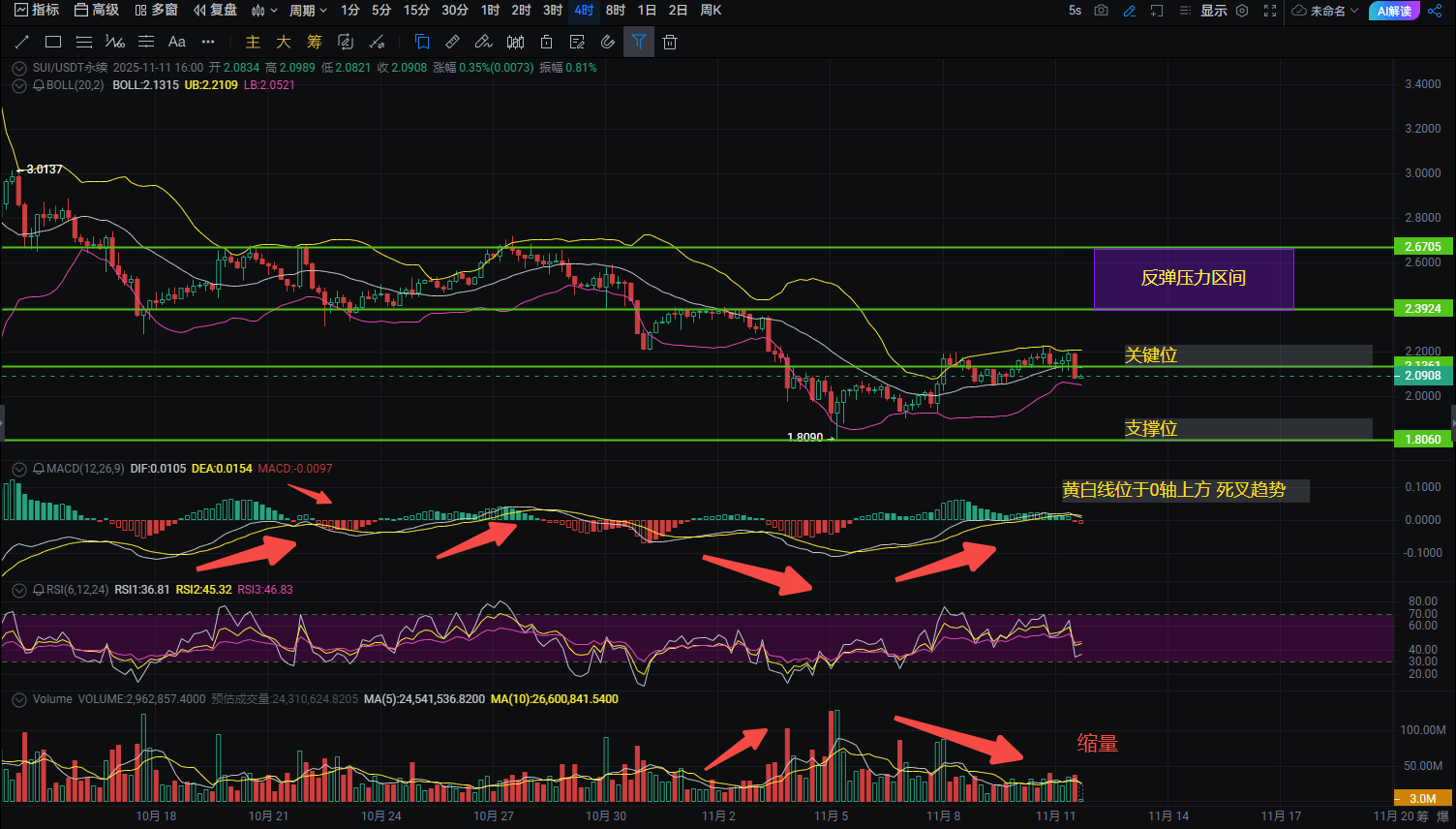Open the candlestick chart type dropdown
The width and height of the screenshot is (1456, 829).
point(264,10)
